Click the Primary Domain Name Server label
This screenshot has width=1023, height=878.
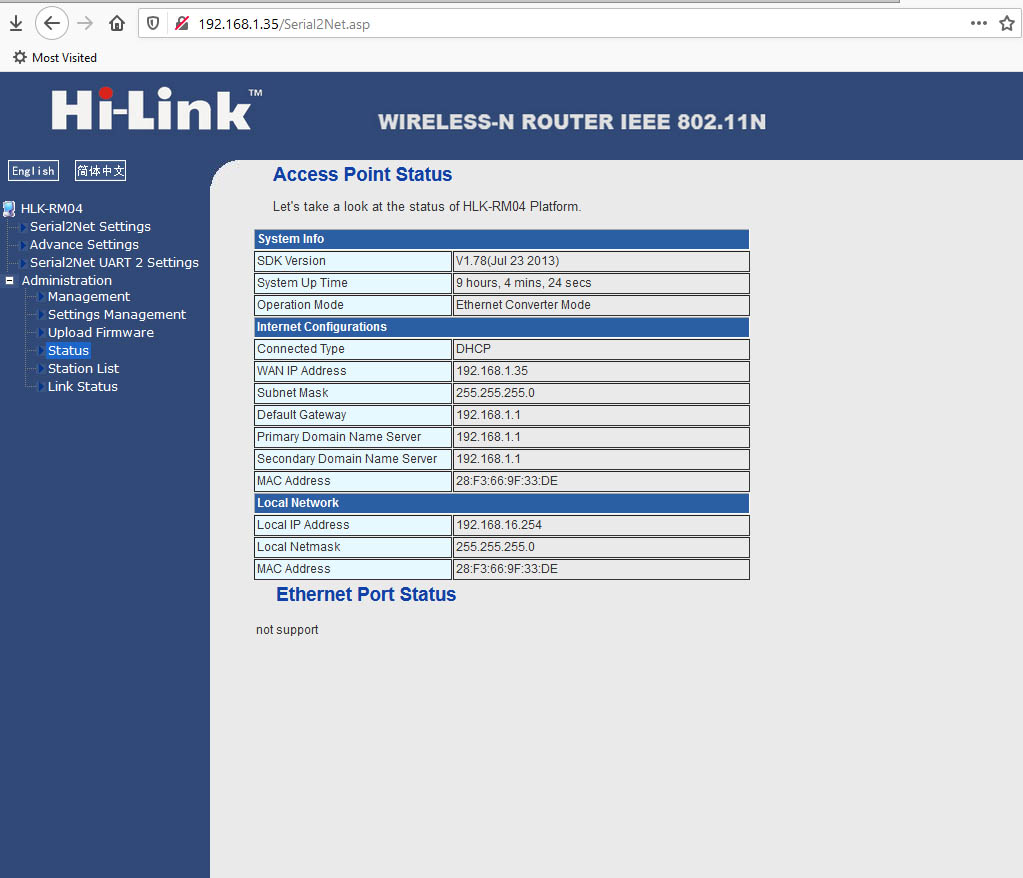[353, 437]
